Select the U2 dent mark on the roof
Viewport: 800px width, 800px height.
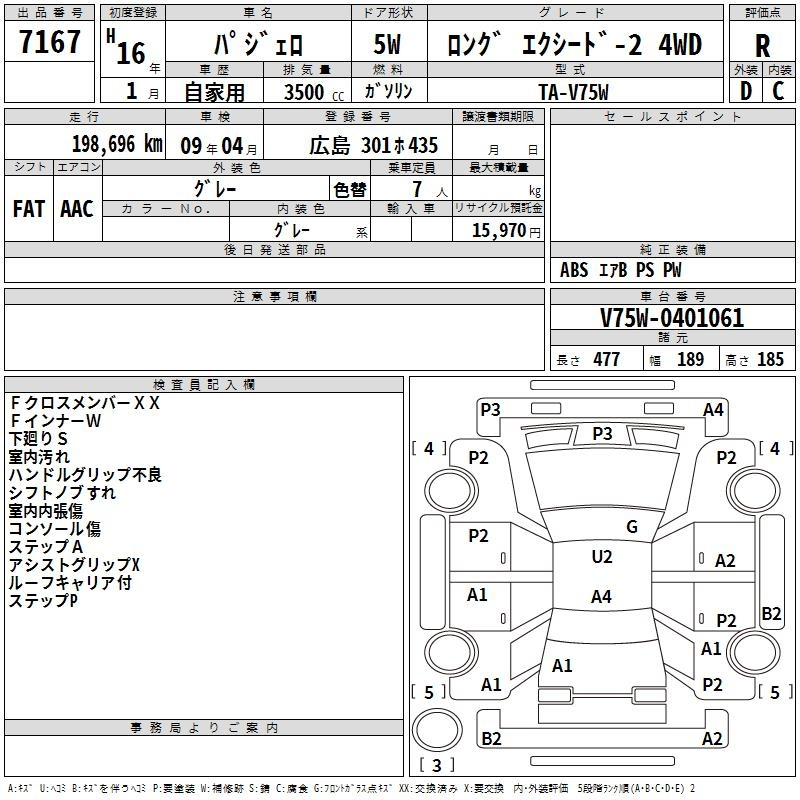tap(602, 557)
